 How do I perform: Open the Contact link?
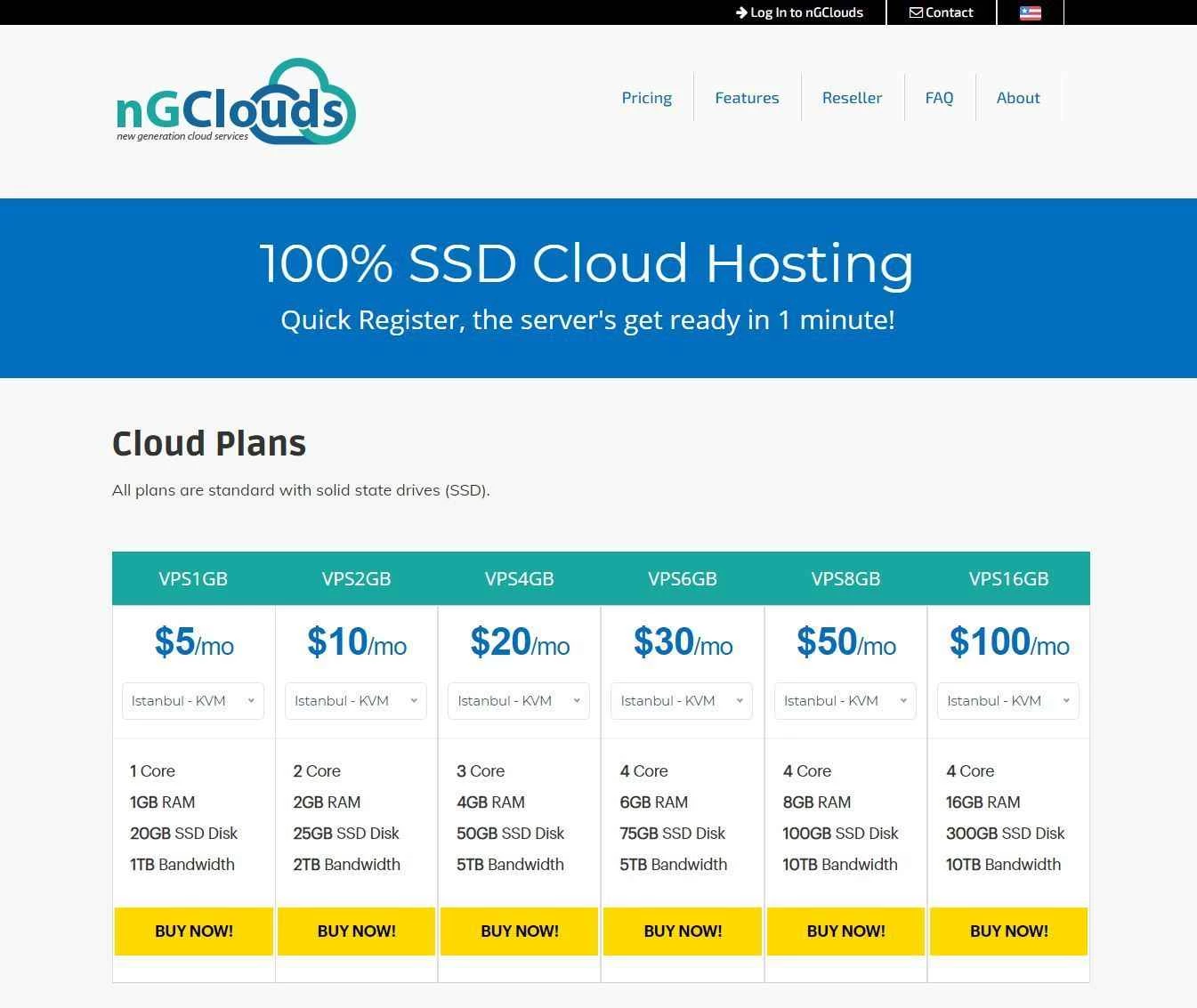click(941, 12)
